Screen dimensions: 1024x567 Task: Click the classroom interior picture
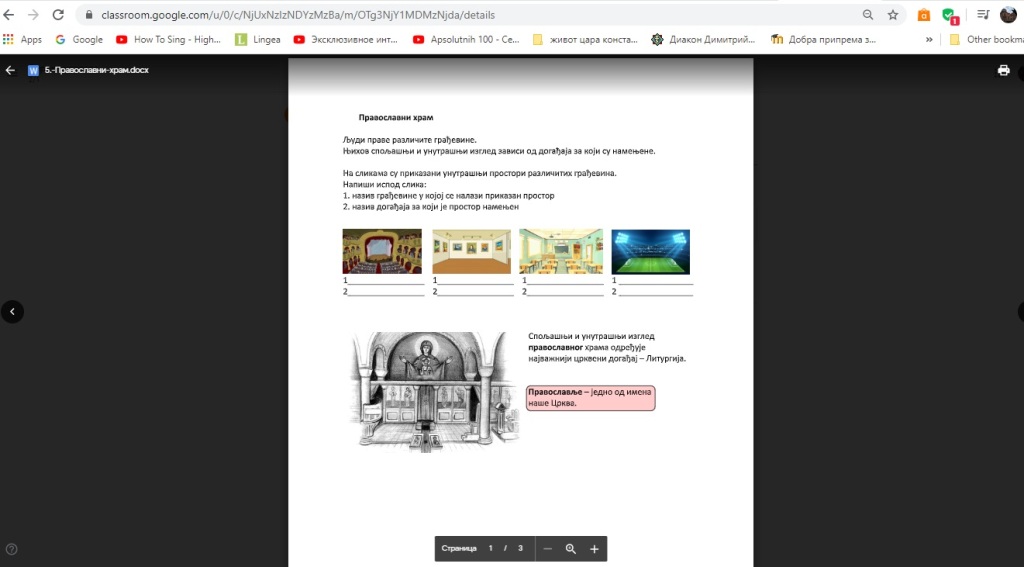coord(561,251)
